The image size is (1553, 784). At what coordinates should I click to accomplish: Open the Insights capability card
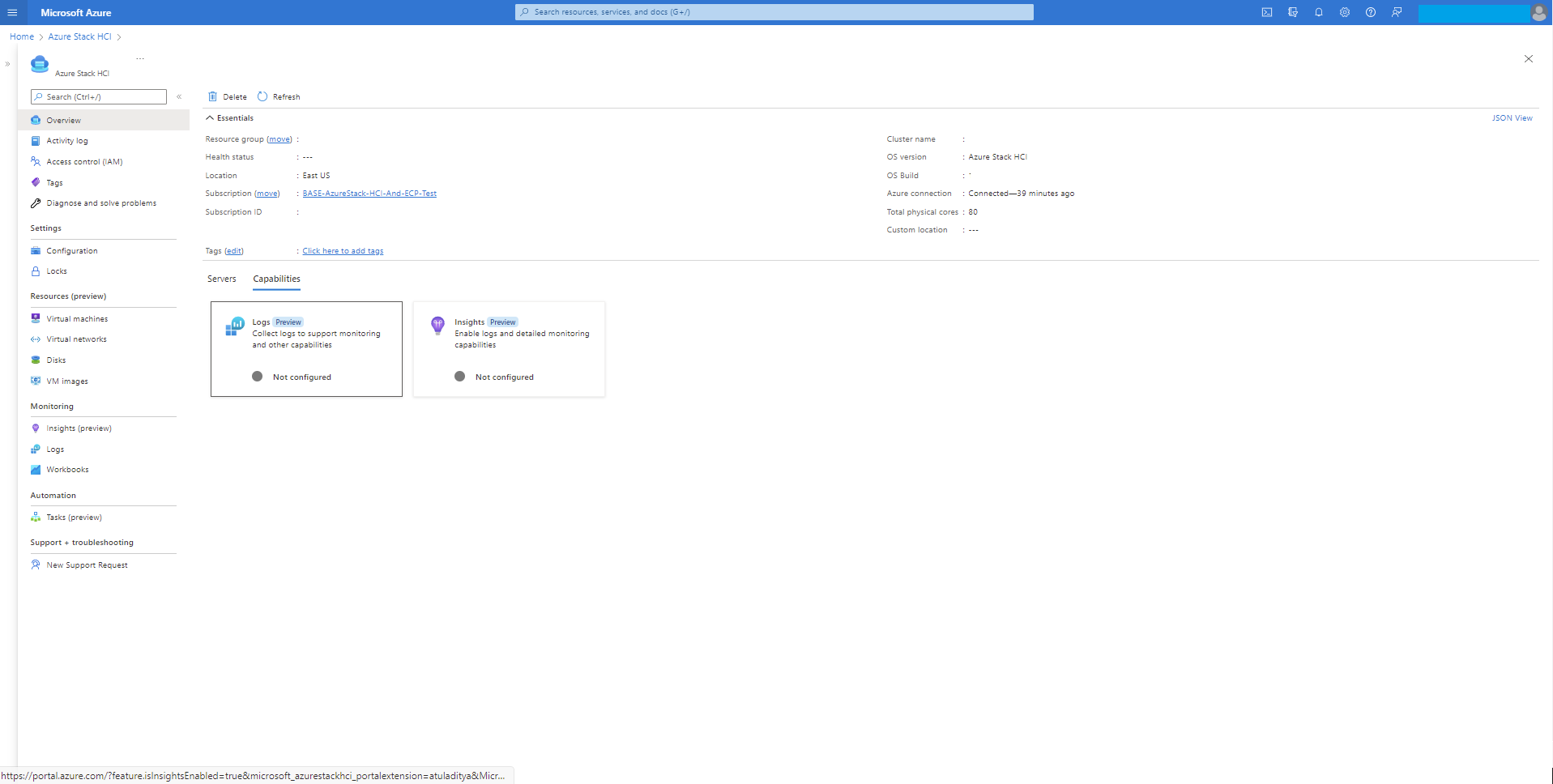pos(509,349)
